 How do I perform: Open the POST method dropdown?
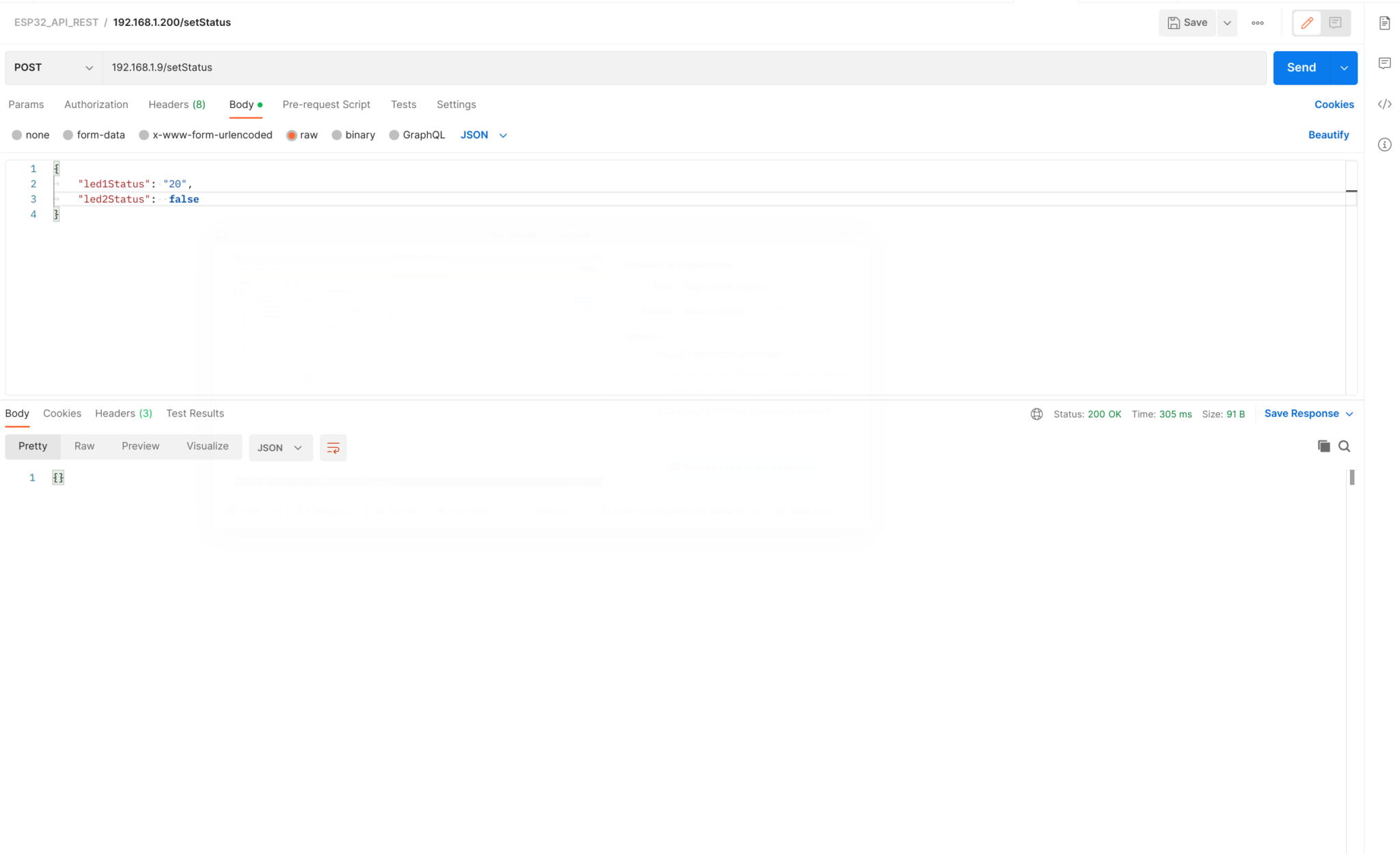click(x=53, y=68)
